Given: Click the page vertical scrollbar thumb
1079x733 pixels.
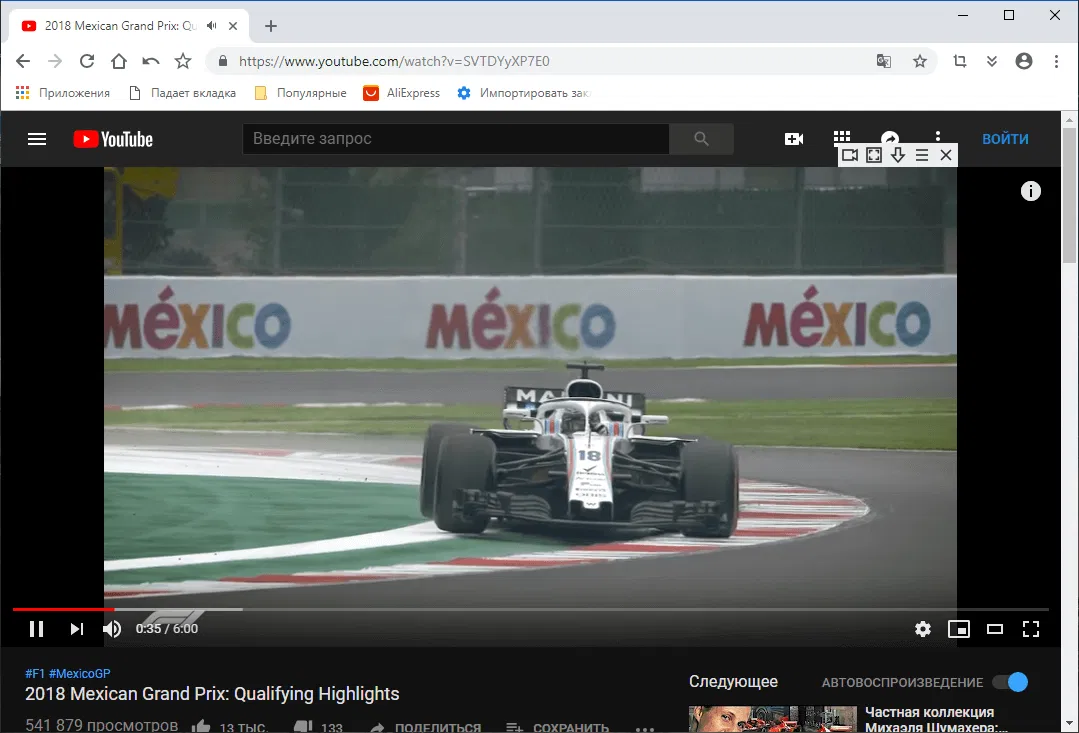Looking at the screenshot, I should click(x=1069, y=195).
